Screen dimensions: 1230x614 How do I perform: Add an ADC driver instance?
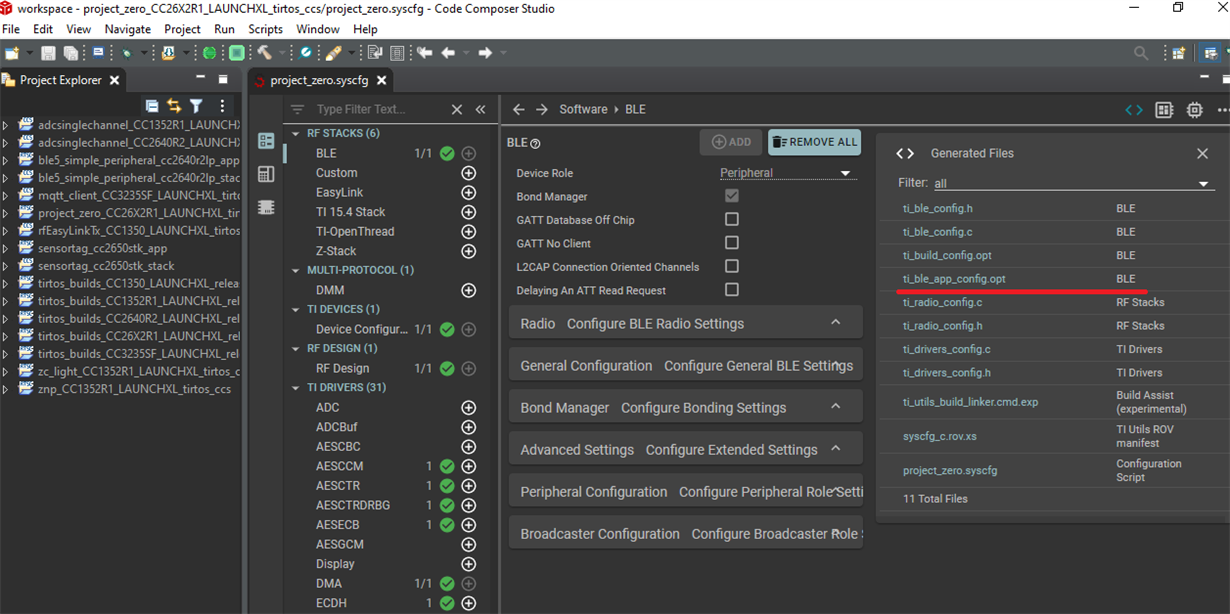point(468,407)
